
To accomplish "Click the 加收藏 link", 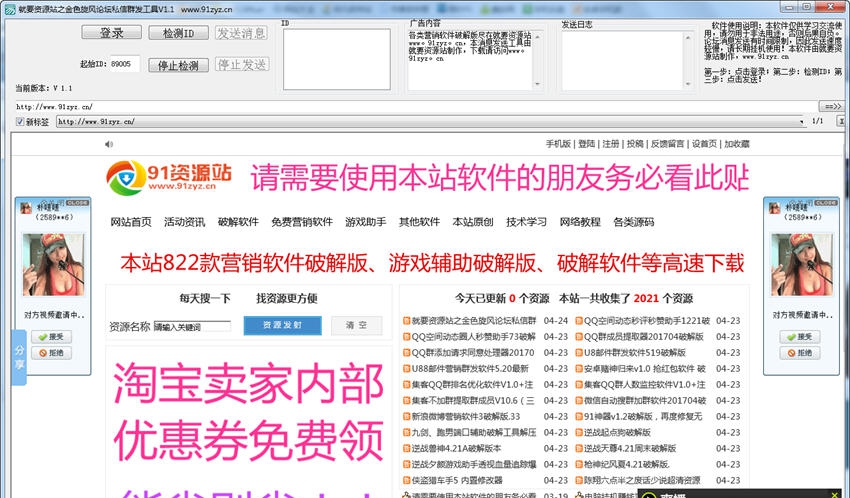I will click(x=737, y=144).
